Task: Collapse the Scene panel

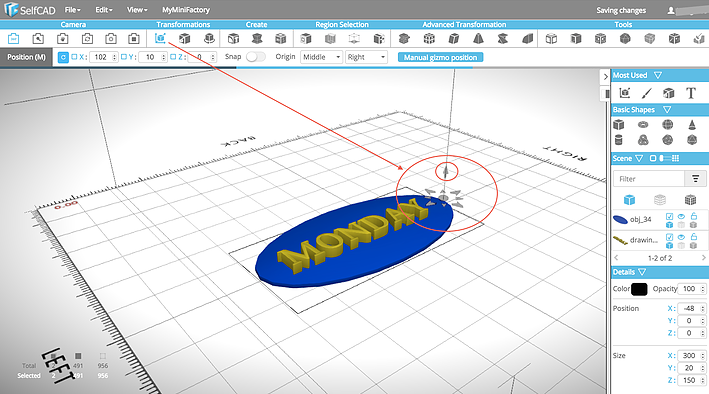Action: pyautogui.click(x=639, y=158)
